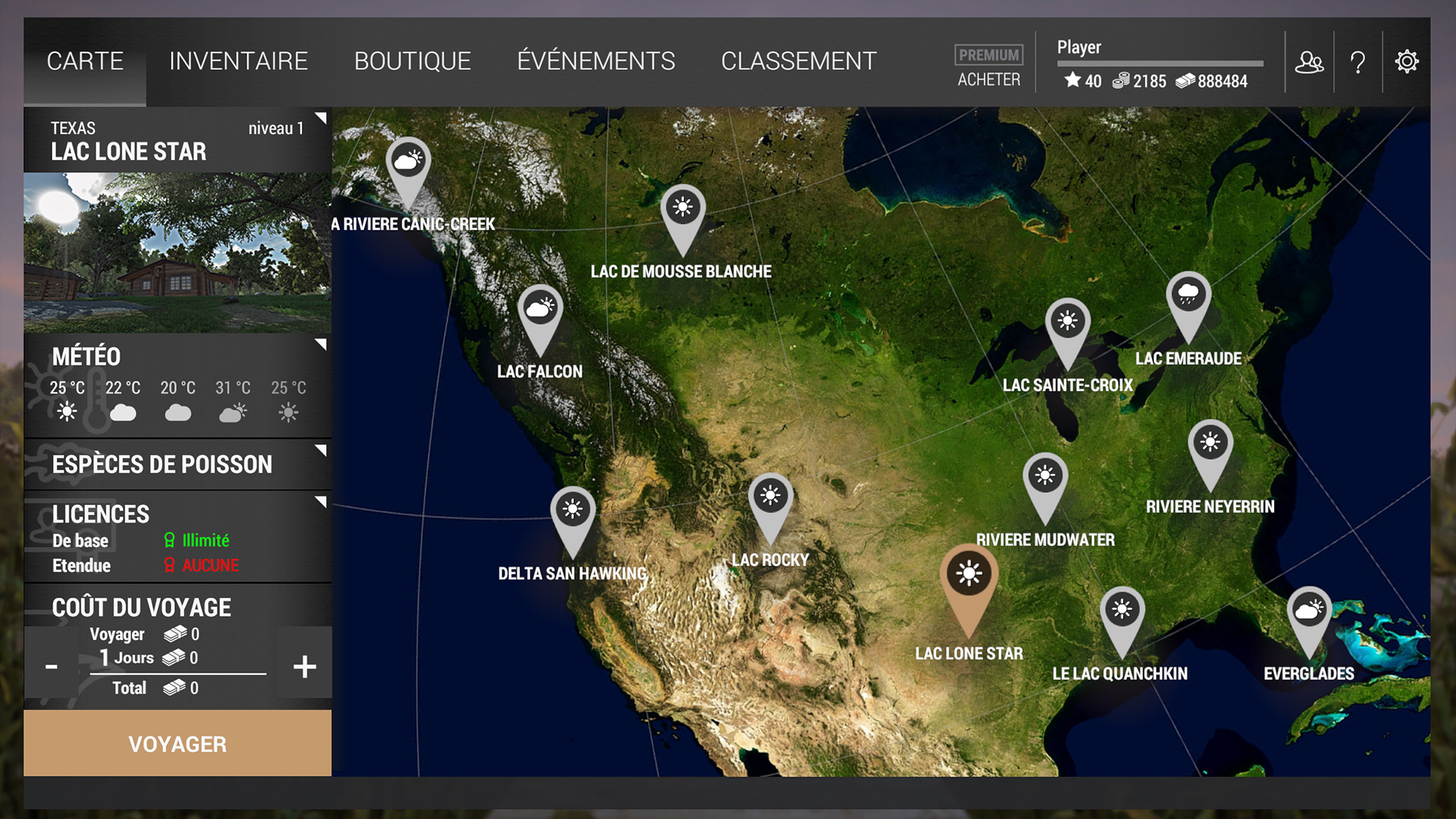Select the last 25 °C sunny forecast
The width and height of the screenshot is (1456, 819).
click(x=288, y=400)
